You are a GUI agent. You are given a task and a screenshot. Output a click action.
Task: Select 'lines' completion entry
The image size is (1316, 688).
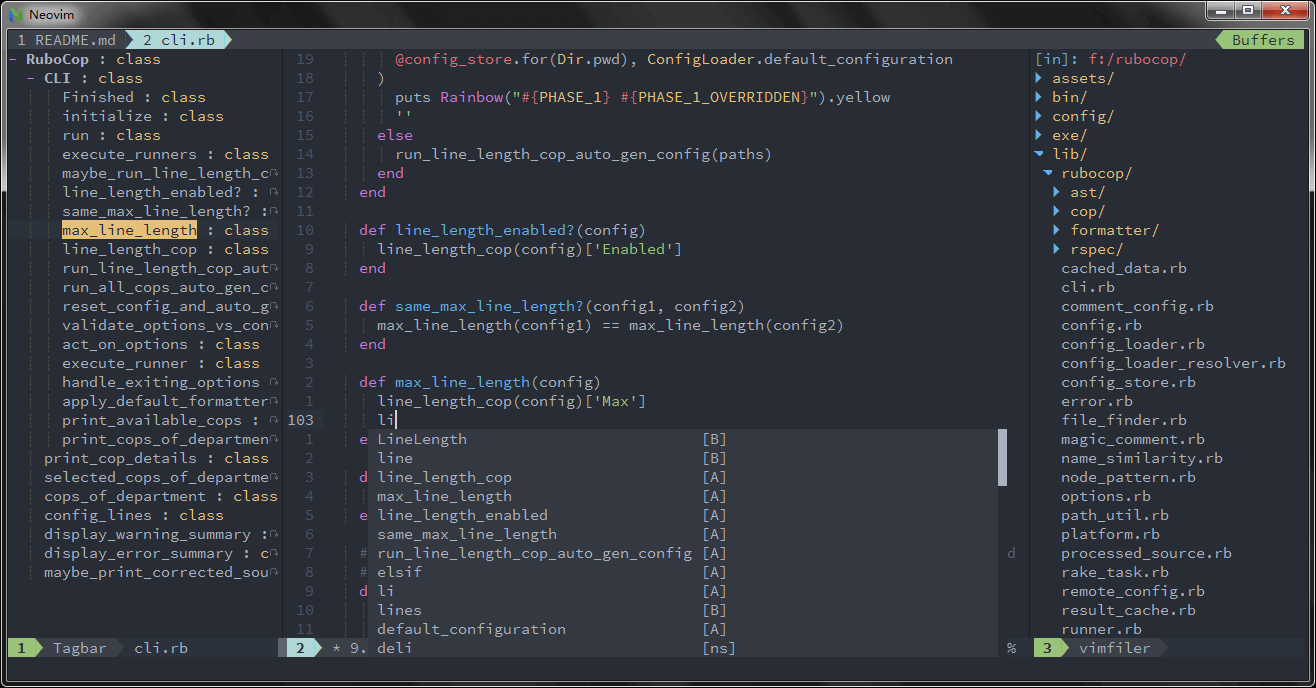(683, 610)
